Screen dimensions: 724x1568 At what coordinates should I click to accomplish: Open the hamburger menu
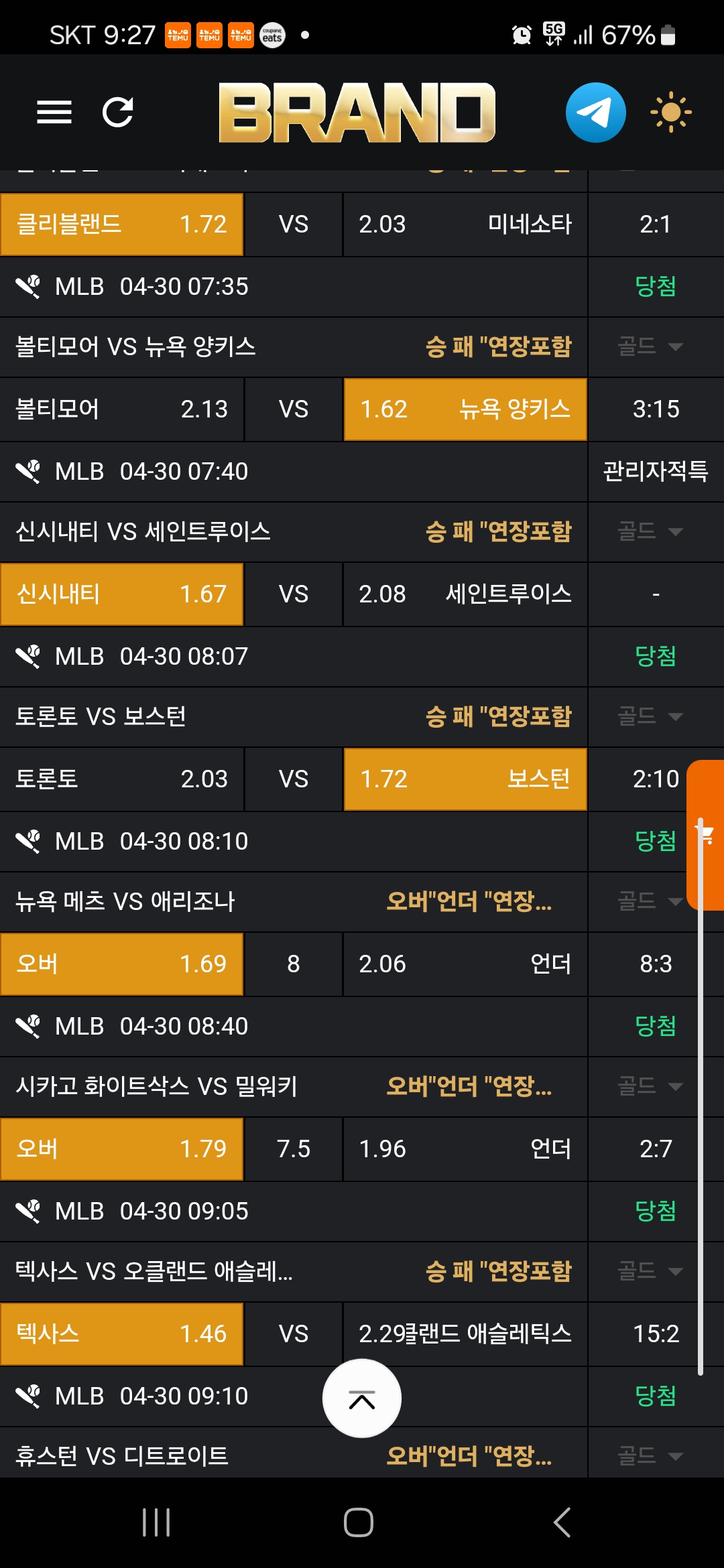[54, 112]
